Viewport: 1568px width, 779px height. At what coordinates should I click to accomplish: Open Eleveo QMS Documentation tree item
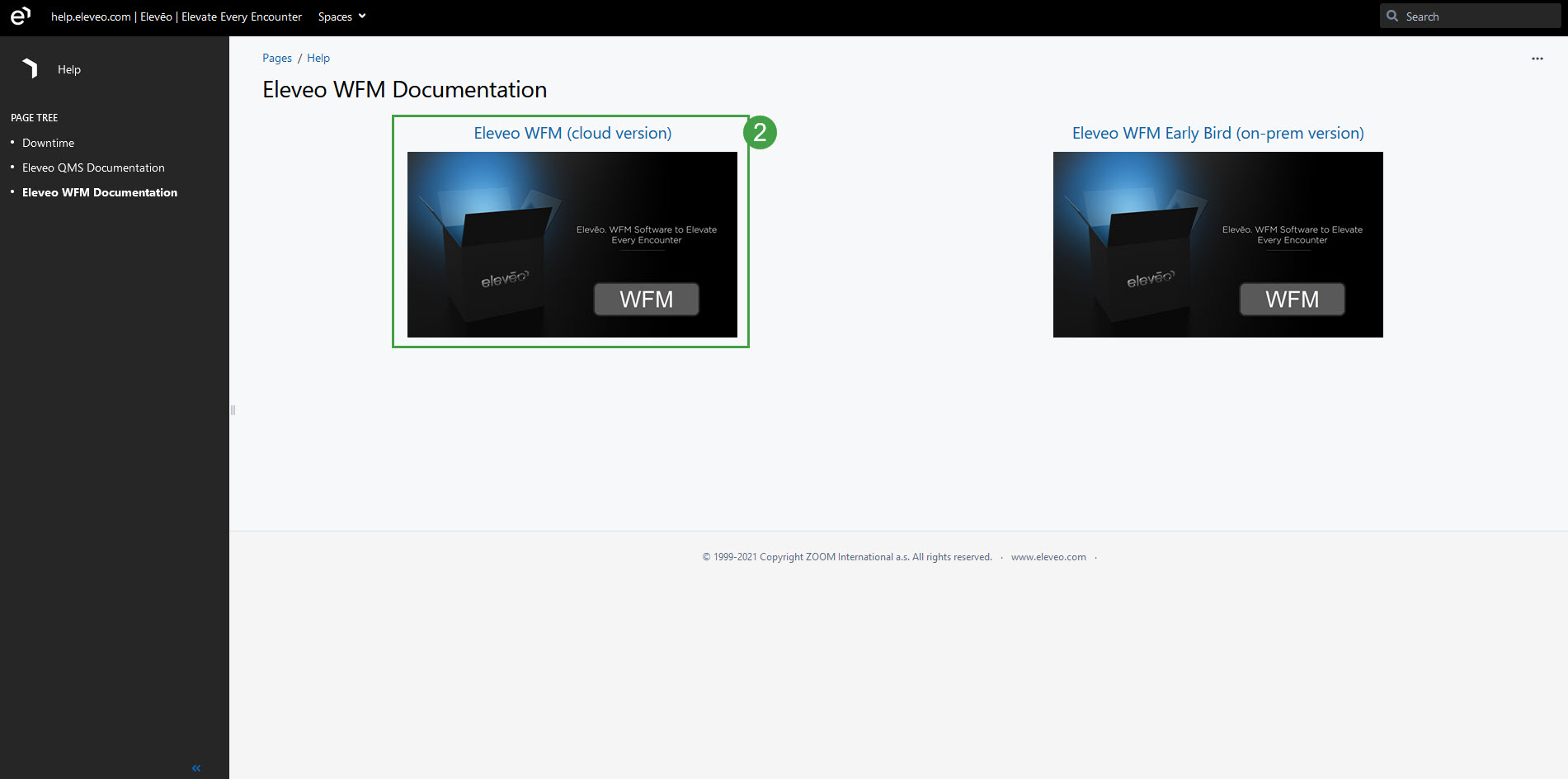click(93, 168)
